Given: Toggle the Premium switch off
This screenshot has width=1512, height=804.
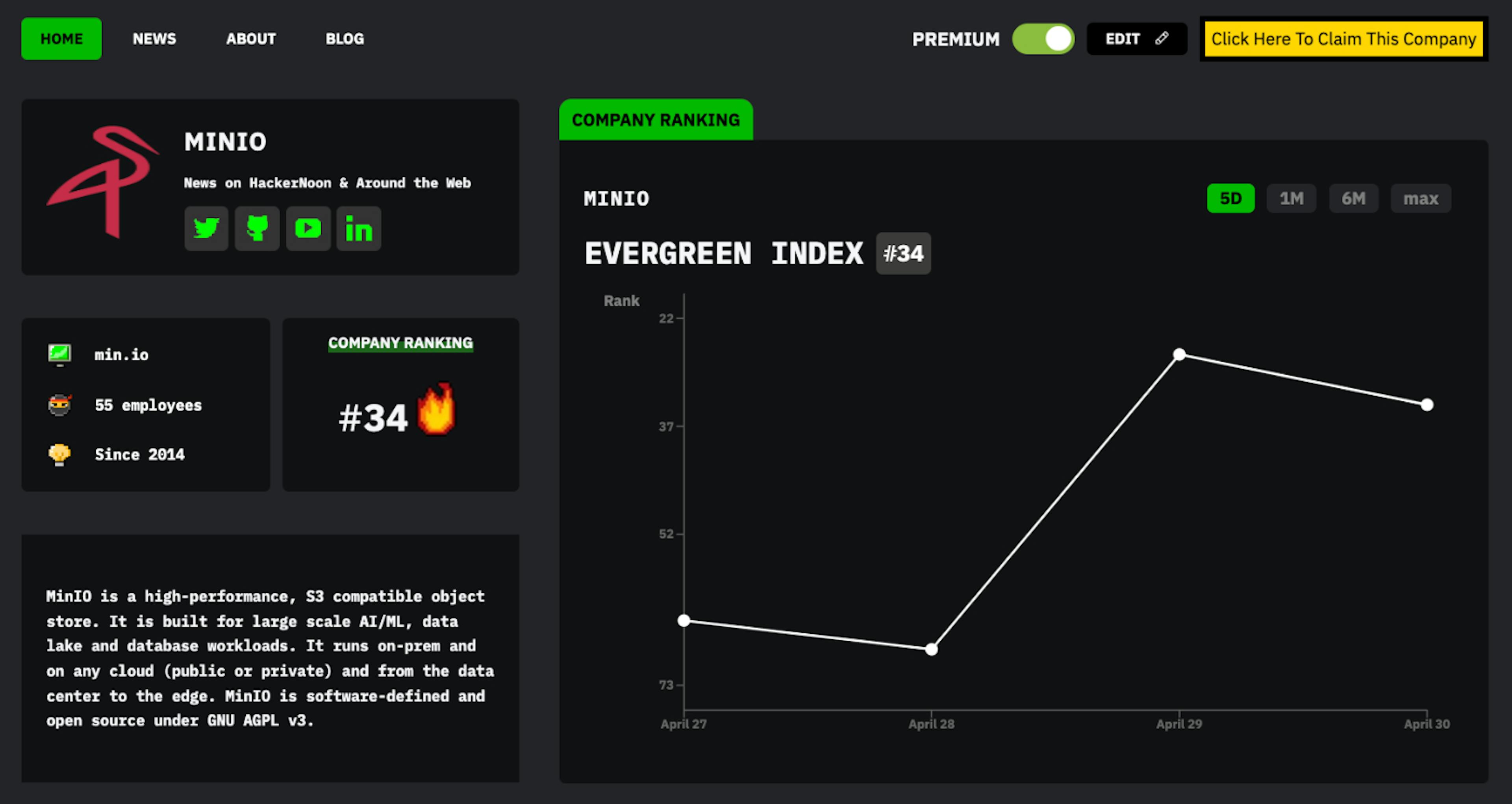Looking at the screenshot, I should (1043, 39).
